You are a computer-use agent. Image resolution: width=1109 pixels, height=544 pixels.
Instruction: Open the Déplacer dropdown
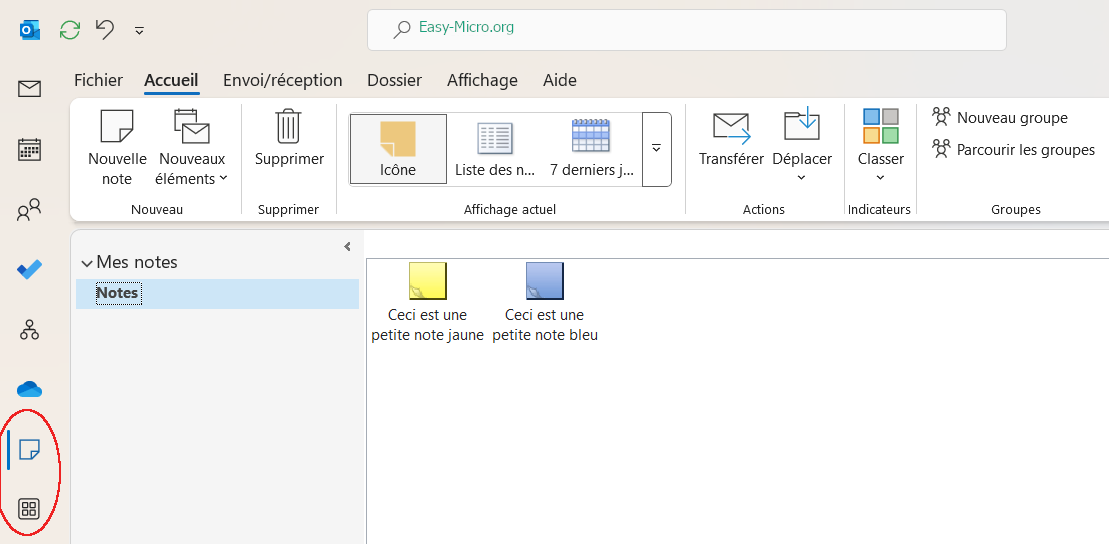802,147
